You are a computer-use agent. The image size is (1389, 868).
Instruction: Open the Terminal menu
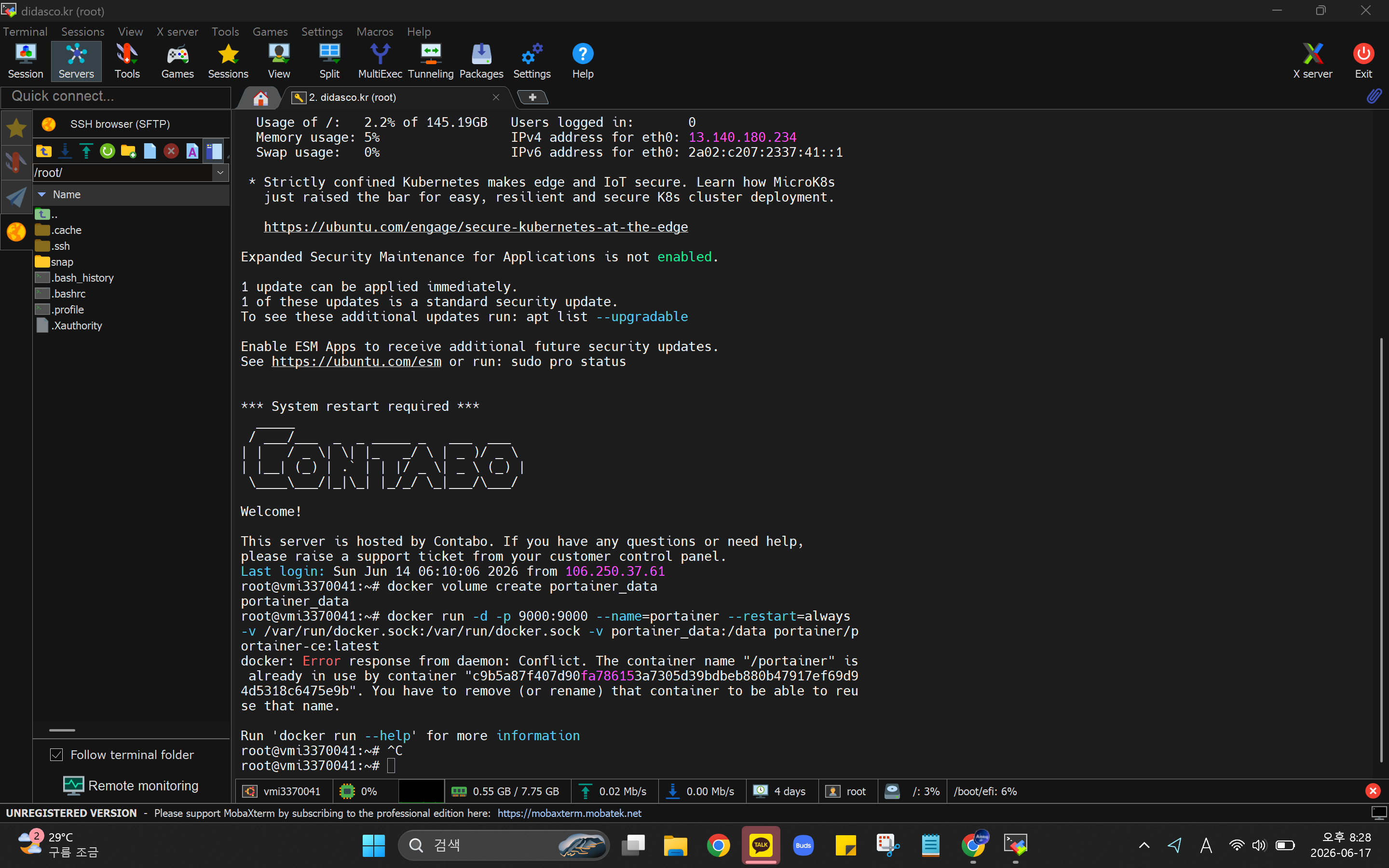[25, 31]
